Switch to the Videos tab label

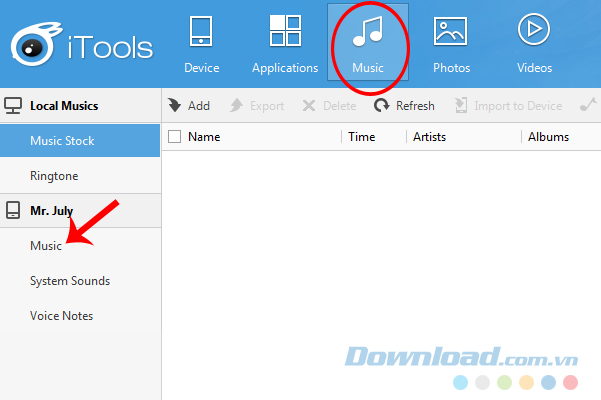point(535,68)
